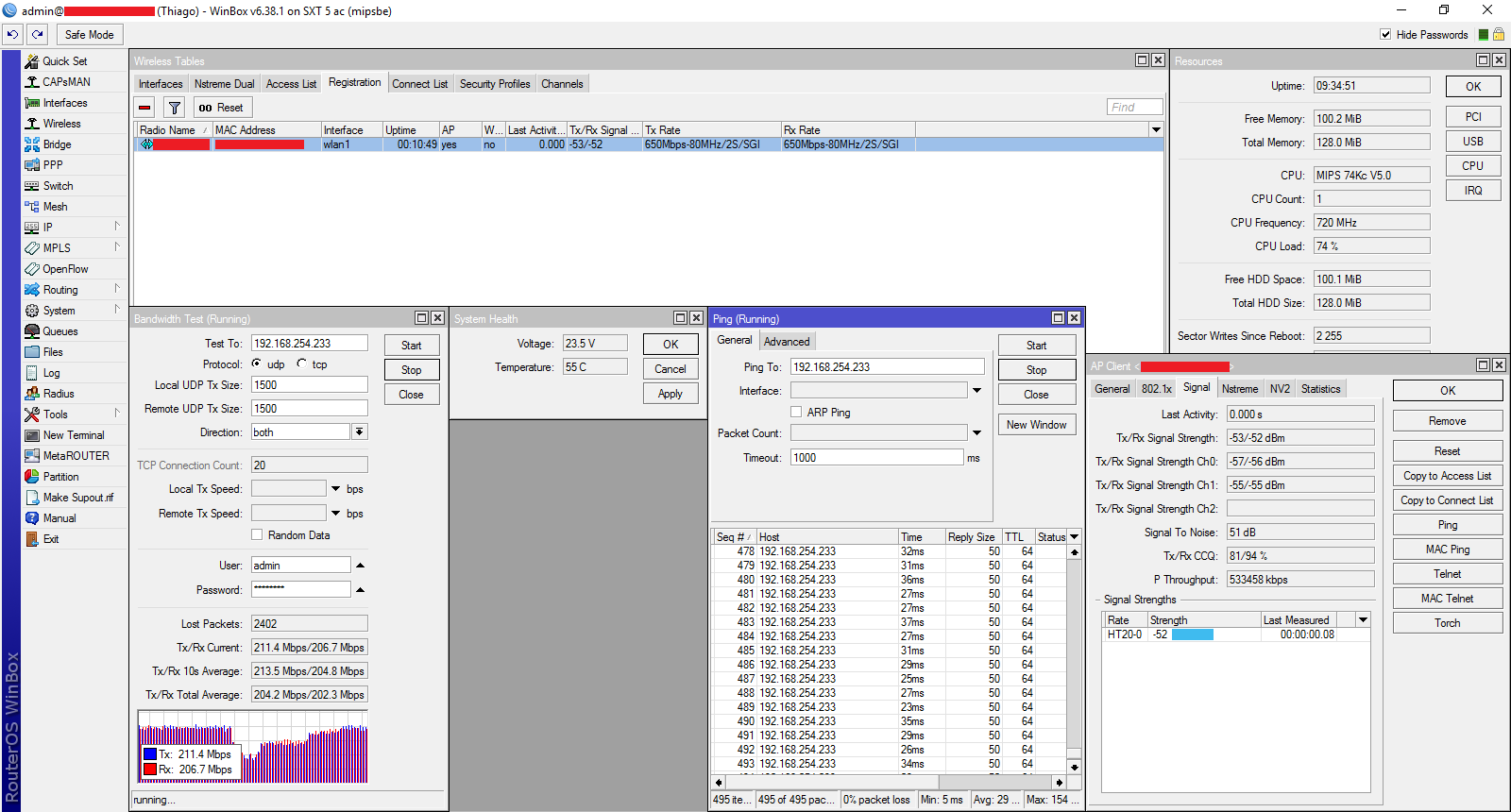Enable the ARP Ping checkbox
This screenshot has height=812, width=1511.
(796, 413)
